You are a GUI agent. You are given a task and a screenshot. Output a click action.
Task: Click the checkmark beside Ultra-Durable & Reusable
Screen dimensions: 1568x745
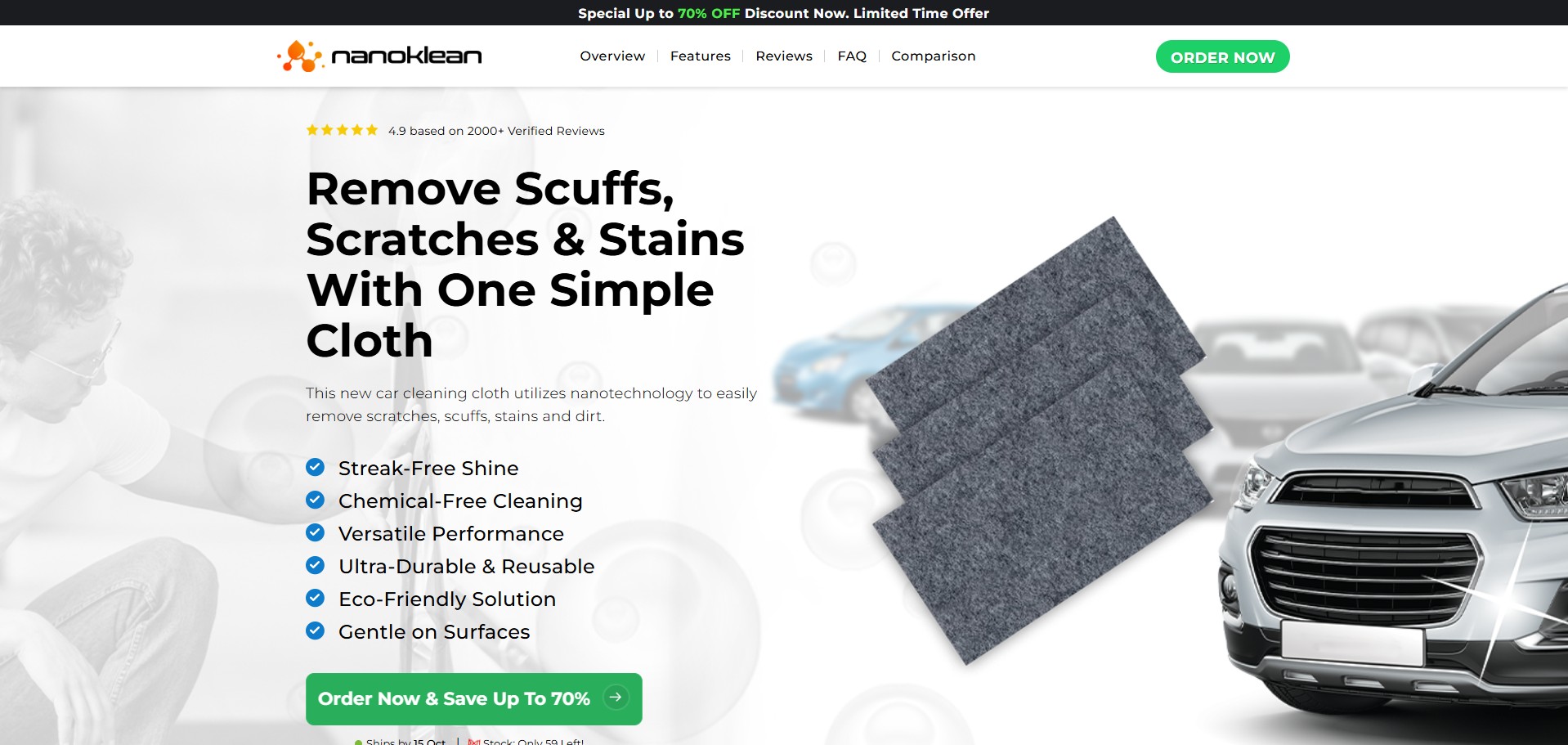coord(315,565)
